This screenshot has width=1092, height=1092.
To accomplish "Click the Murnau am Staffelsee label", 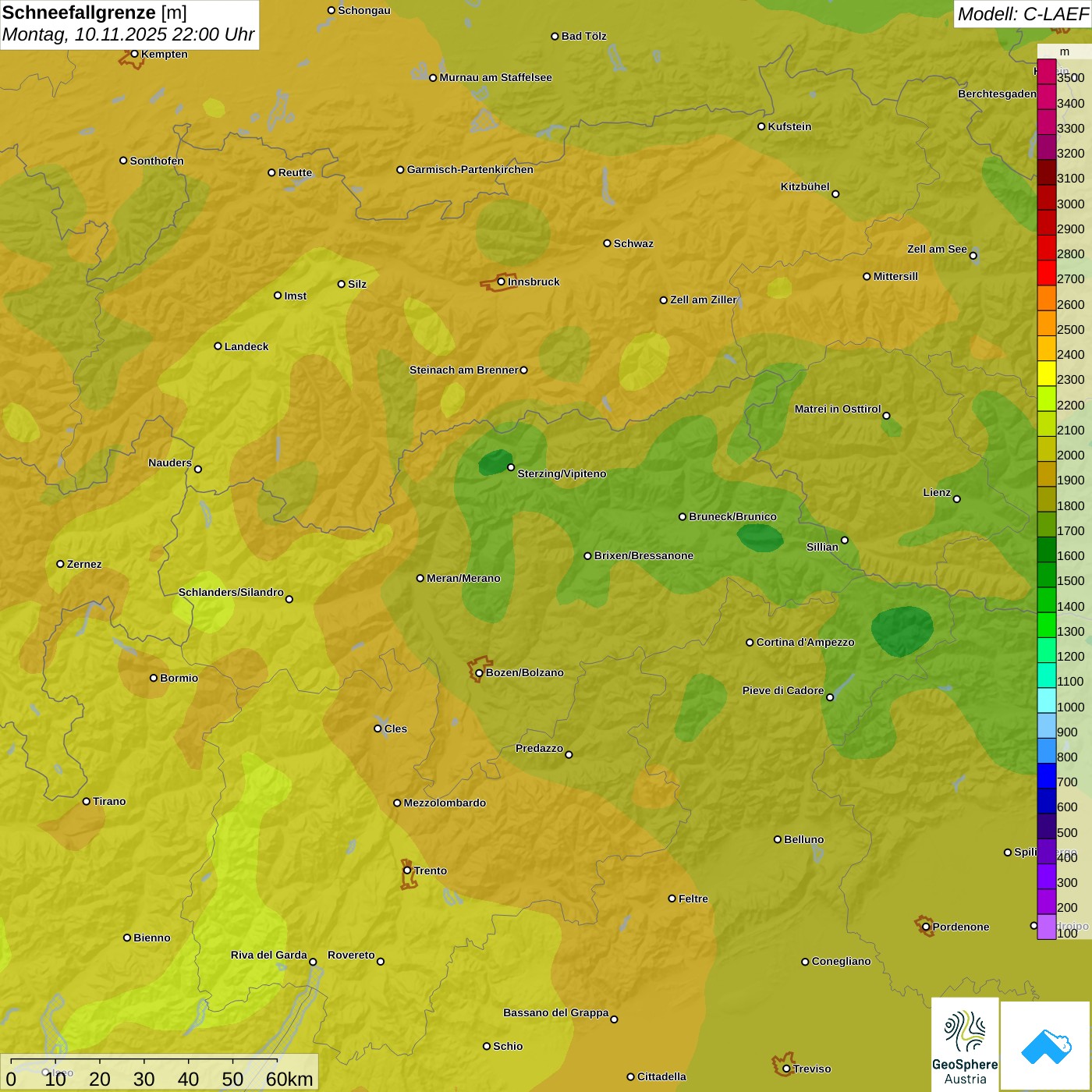I will [495, 77].
